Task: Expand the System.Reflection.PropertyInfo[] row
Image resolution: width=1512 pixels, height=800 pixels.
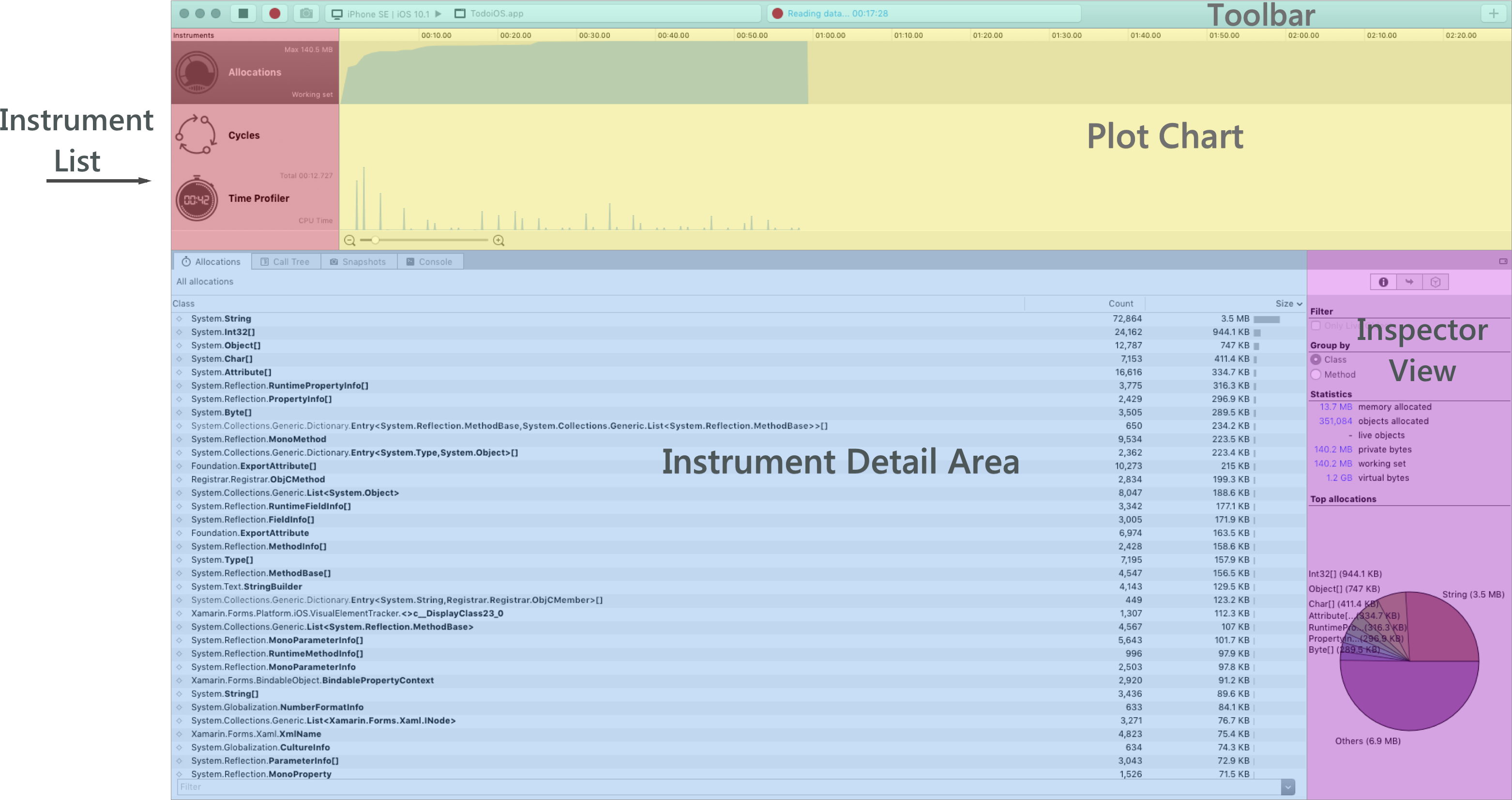Action: coord(179,399)
